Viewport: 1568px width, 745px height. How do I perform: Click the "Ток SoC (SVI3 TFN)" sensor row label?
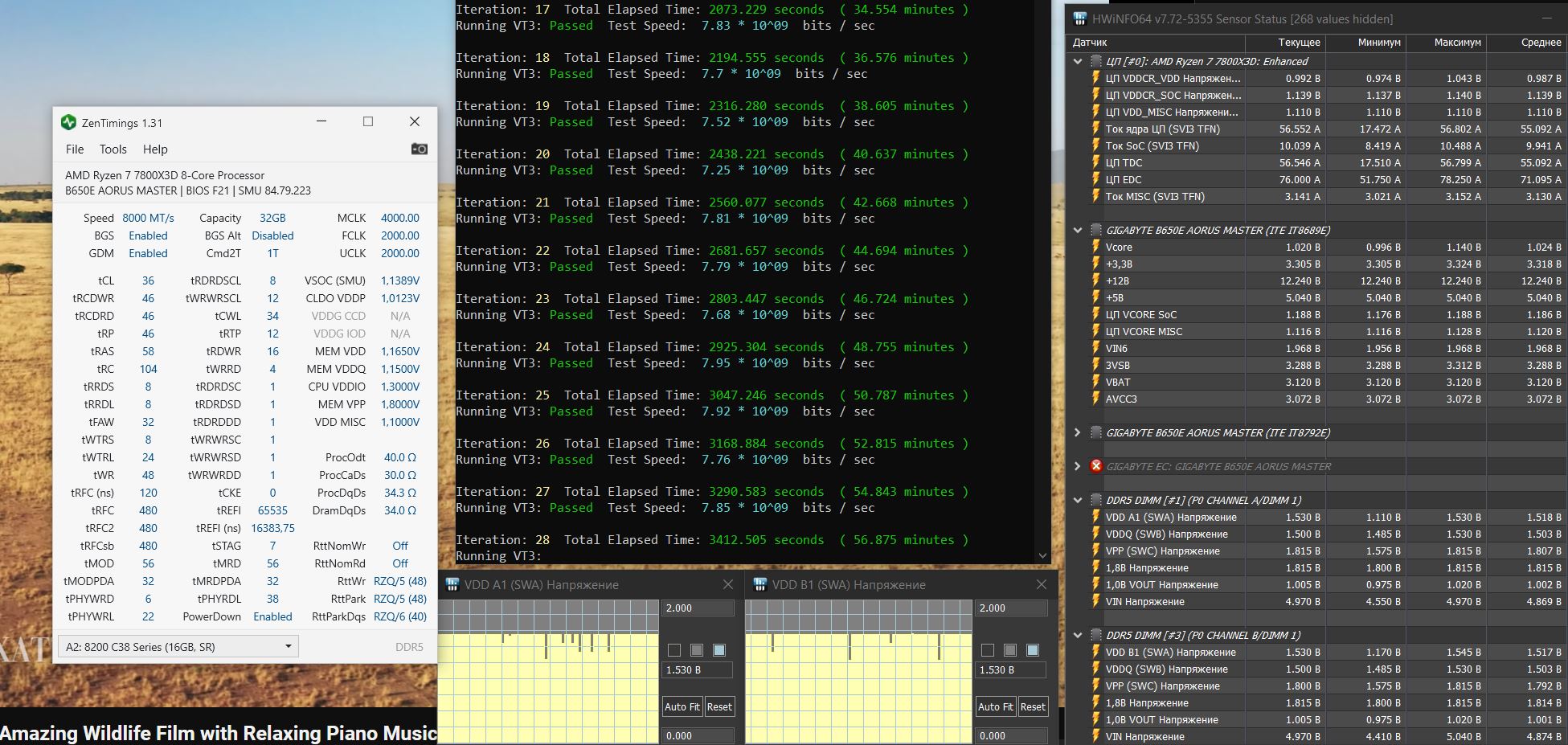[x=1152, y=145]
